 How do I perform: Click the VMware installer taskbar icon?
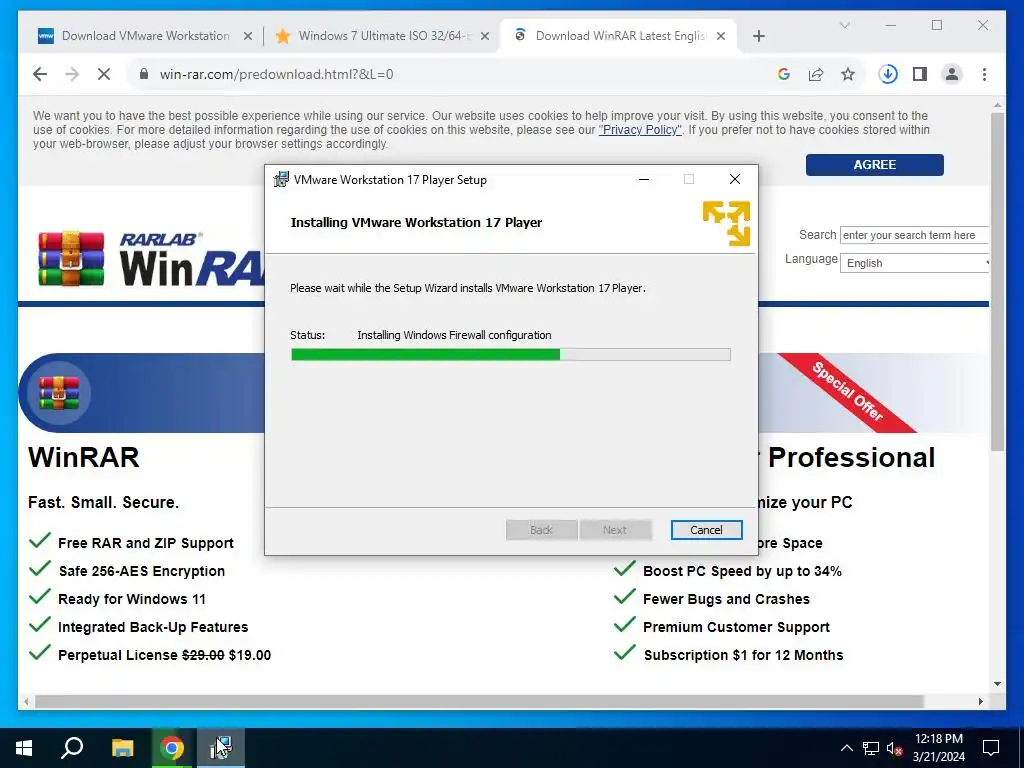[221, 748]
